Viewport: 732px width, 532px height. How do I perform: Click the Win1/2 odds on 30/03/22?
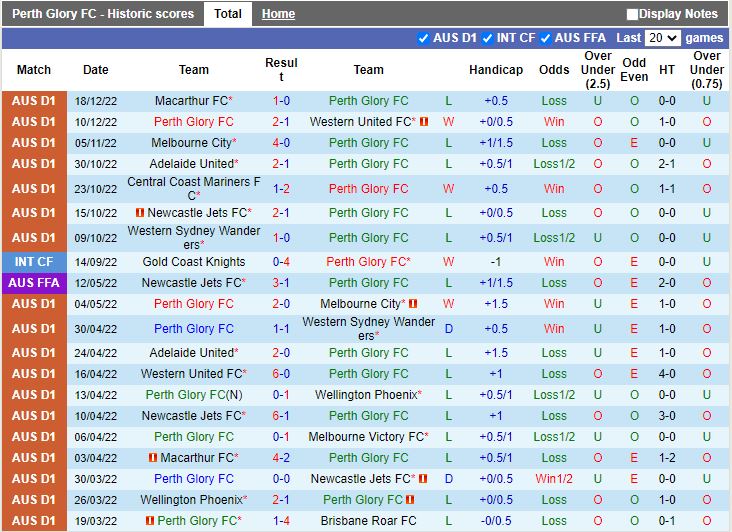click(x=554, y=479)
